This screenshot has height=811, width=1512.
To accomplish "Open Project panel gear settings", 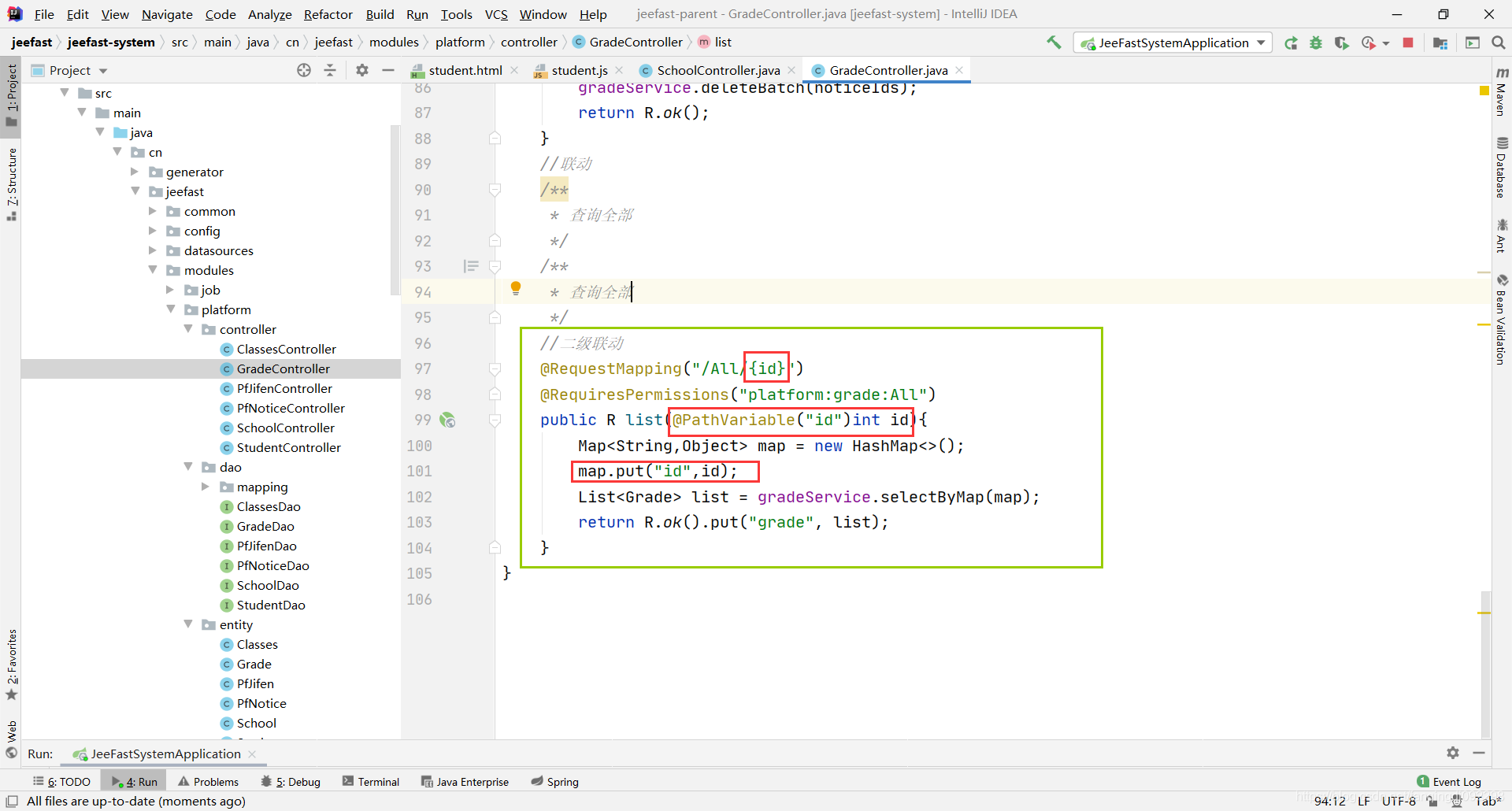I will (362, 70).
